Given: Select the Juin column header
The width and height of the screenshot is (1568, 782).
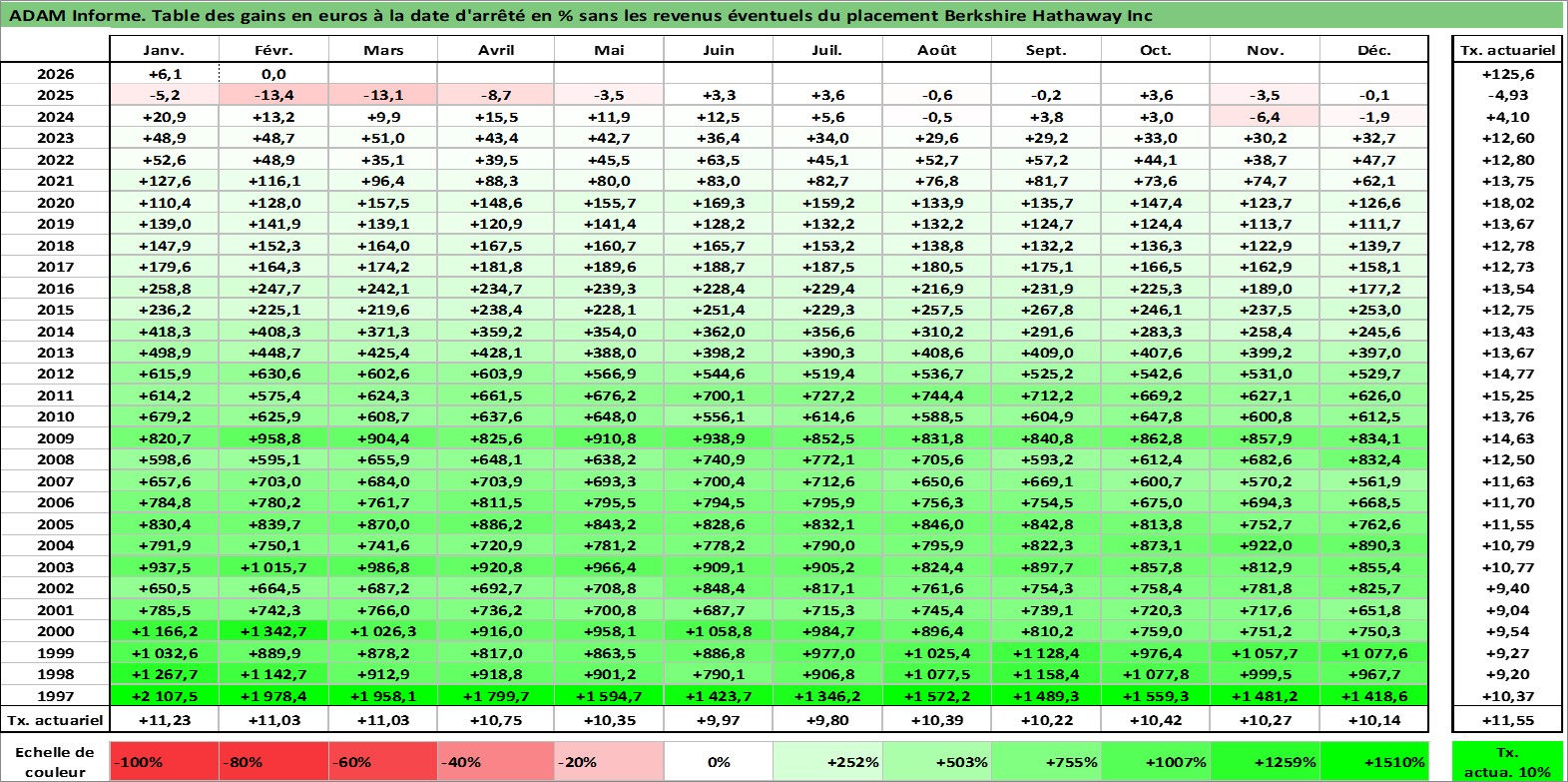Looking at the screenshot, I should click(x=719, y=50).
